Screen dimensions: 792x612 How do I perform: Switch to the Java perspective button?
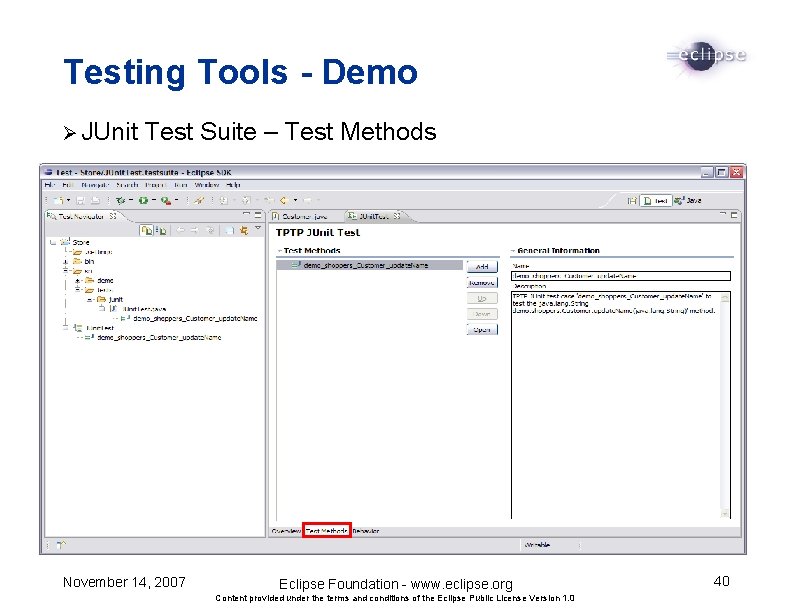pyautogui.click(x=688, y=200)
